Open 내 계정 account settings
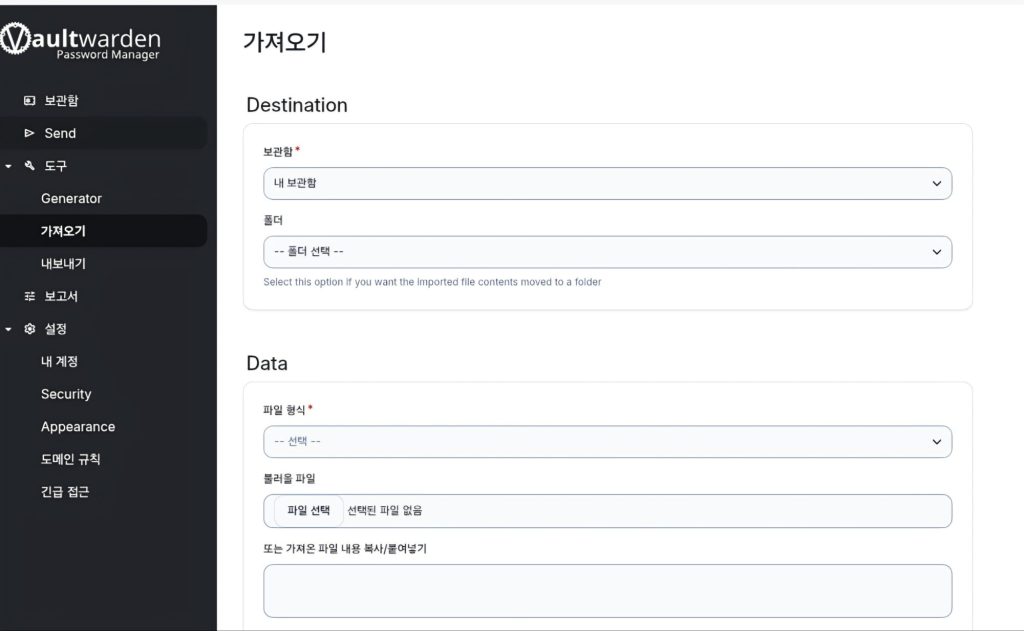The width and height of the screenshot is (1024, 631). 59,362
